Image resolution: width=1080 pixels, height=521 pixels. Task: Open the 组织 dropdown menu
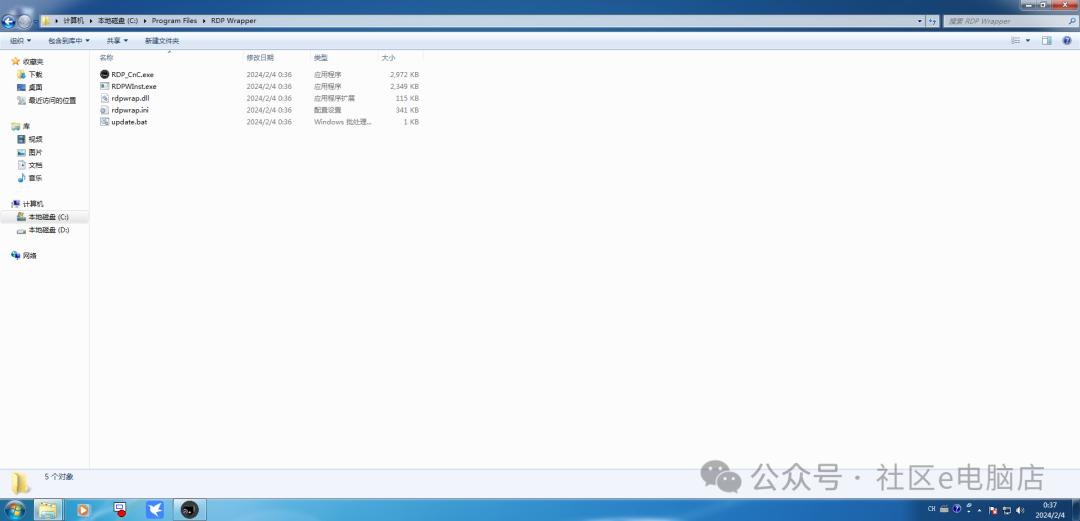20,41
